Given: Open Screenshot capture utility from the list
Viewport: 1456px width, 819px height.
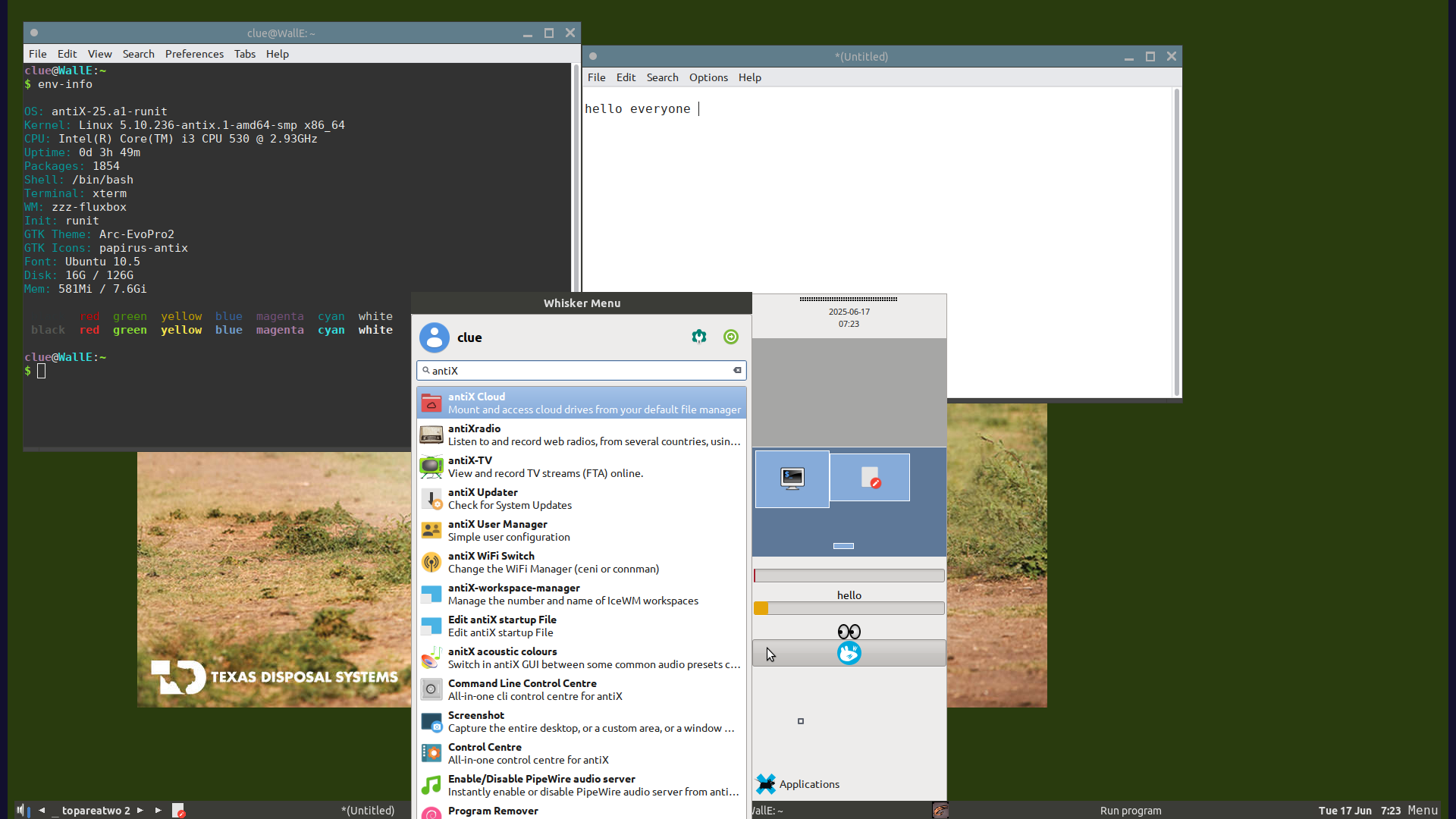Looking at the screenshot, I should click(582, 721).
